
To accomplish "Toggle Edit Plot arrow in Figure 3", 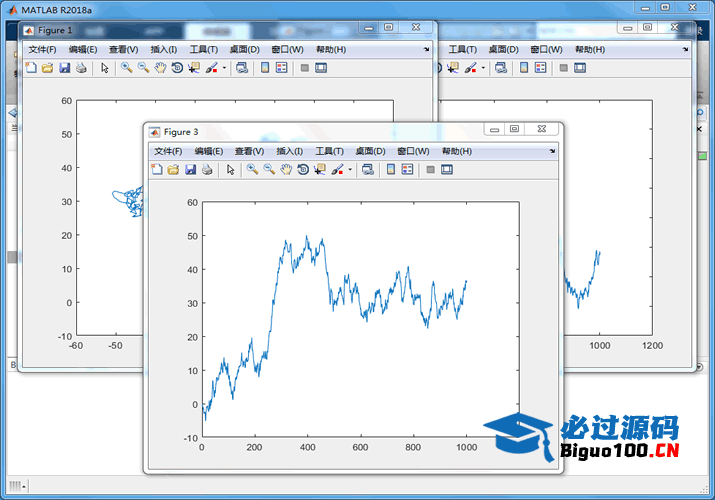I will tap(230, 170).
